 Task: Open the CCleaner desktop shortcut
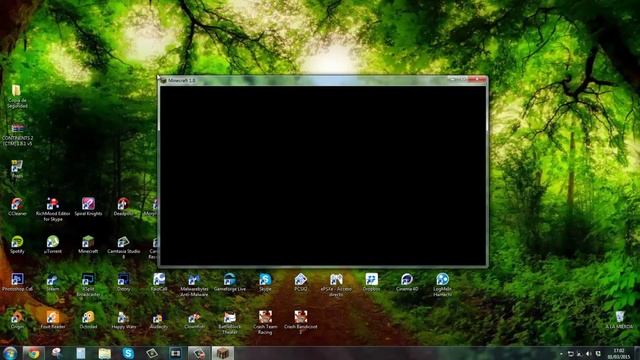click(17, 207)
